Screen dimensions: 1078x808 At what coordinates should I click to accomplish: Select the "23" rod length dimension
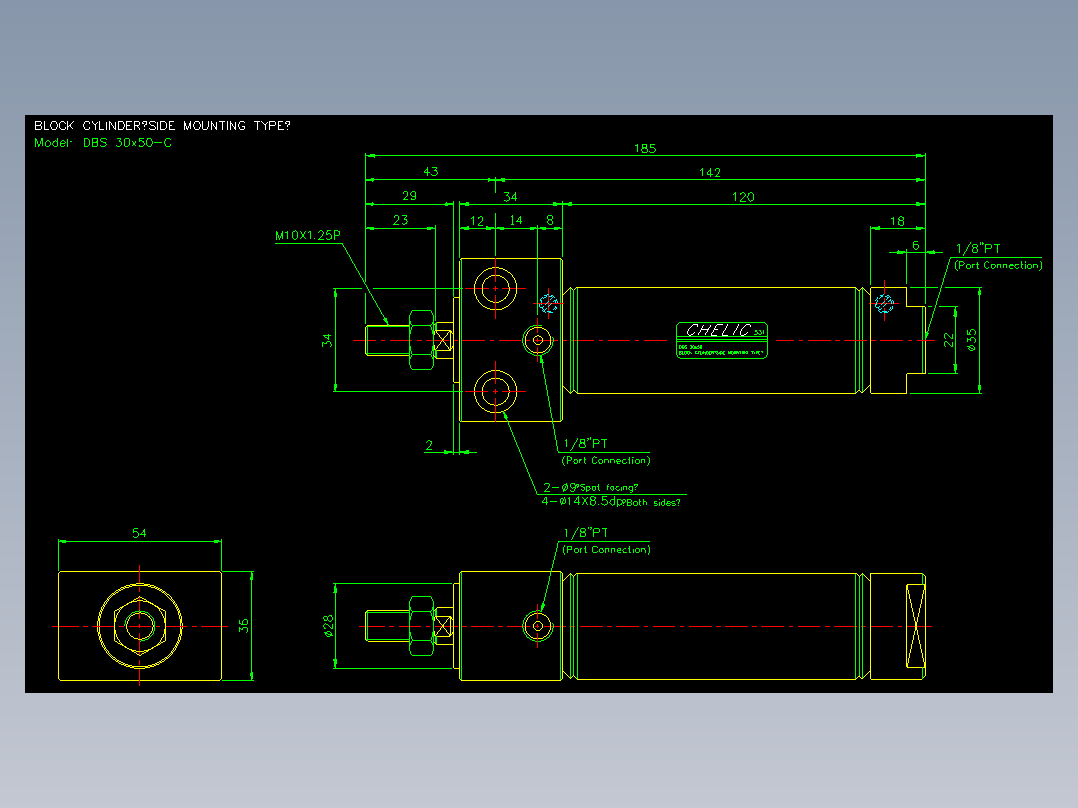click(x=400, y=220)
